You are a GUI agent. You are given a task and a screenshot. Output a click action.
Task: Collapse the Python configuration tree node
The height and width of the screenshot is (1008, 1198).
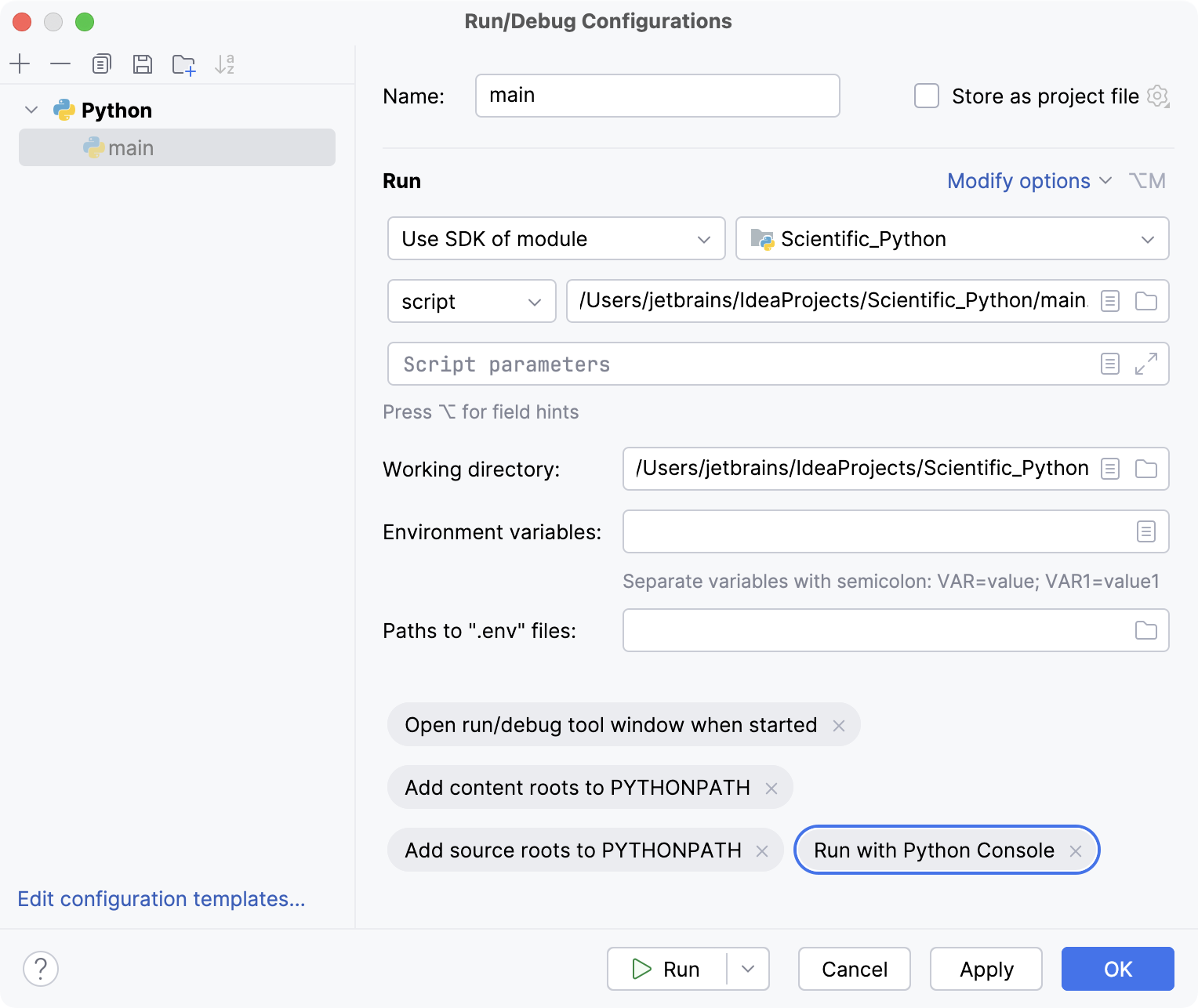pos(31,110)
